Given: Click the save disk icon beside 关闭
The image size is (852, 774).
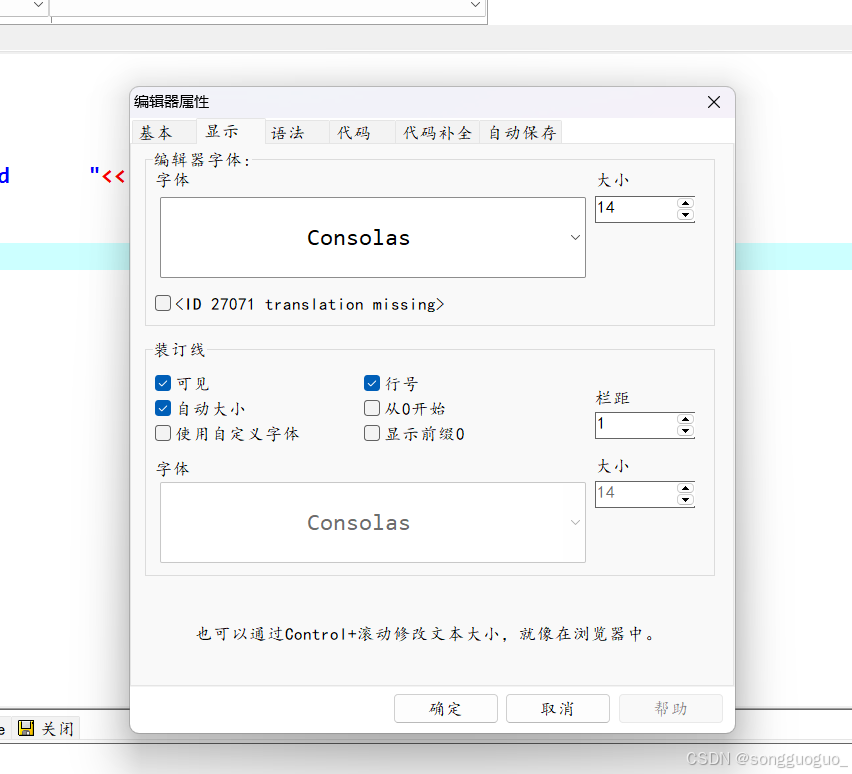Looking at the screenshot, I should pos(25,728).
